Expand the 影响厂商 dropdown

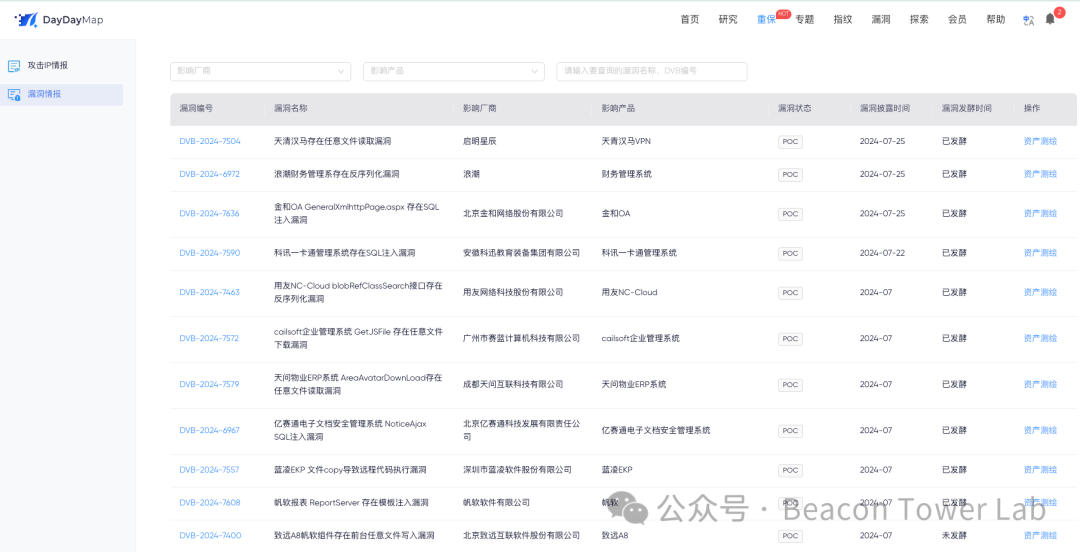tap(260, 71)
